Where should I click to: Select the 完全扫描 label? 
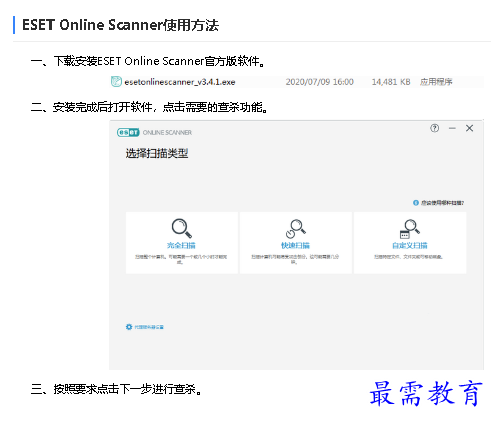[181, 246]
